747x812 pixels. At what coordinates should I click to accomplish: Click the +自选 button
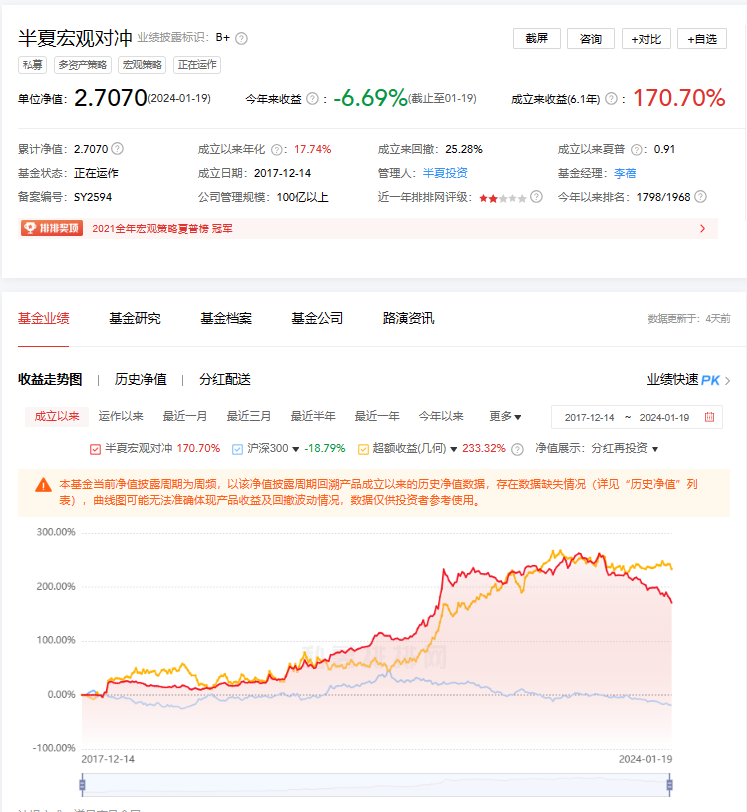click(702, 38)
